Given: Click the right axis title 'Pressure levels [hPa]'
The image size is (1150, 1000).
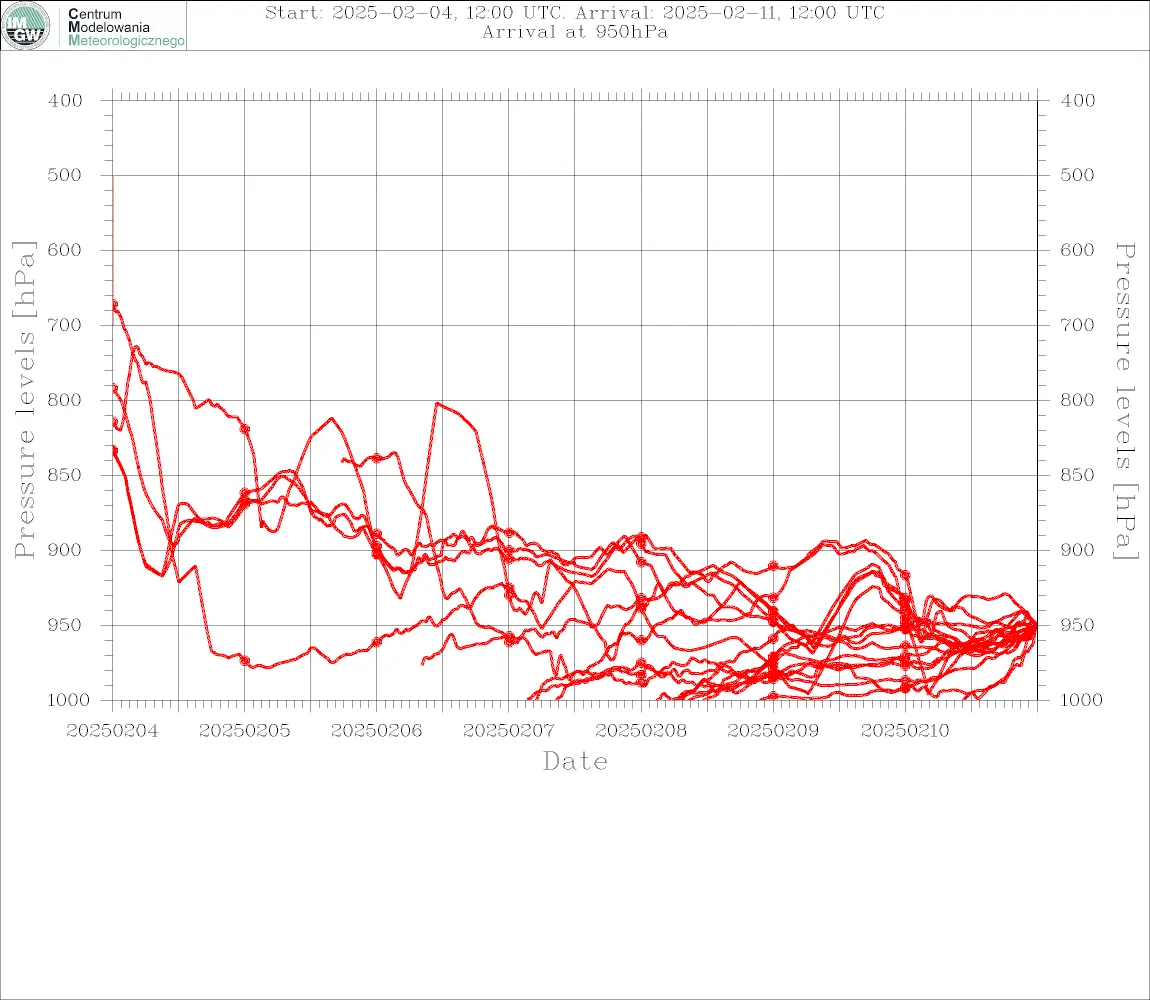Looking at the screenshot, I should (1126, 401).
